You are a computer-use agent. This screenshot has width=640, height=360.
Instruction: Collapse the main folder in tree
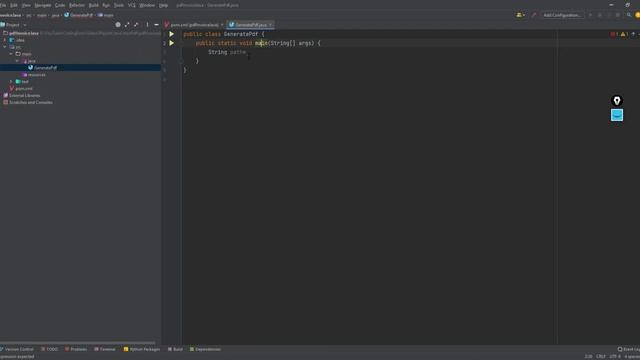pos(11,54)
